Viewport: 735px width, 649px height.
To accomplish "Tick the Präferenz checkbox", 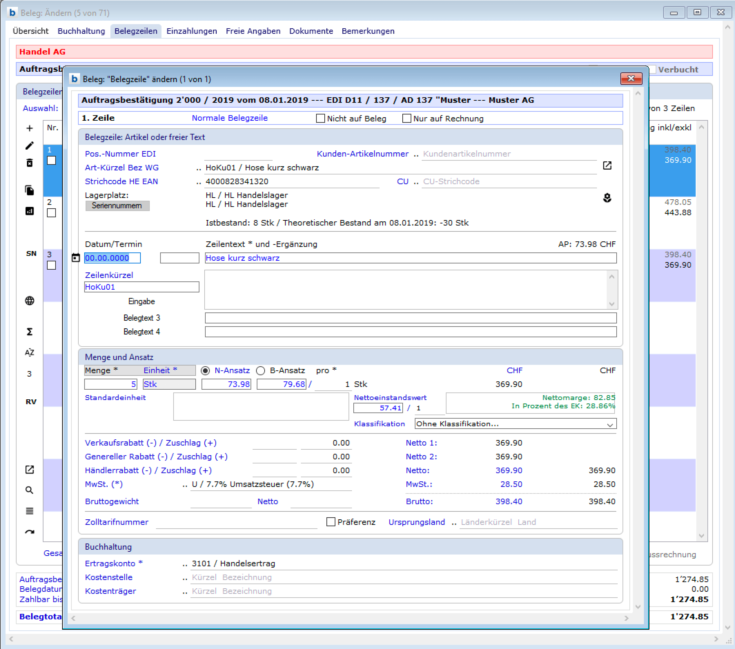I will pos(331,521).
